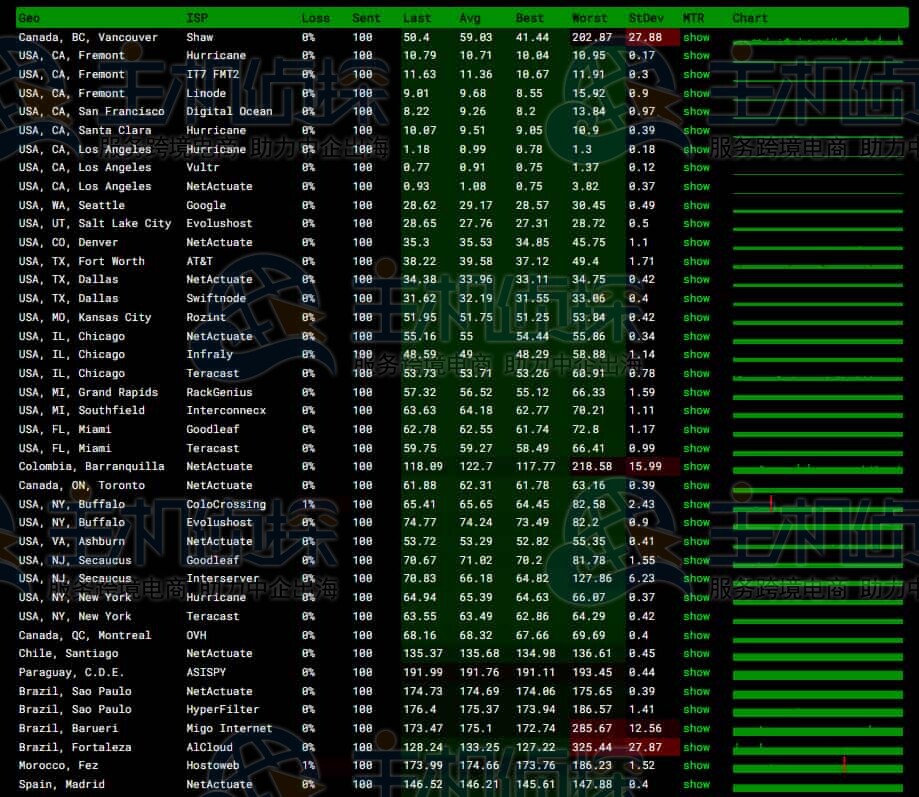
Task: Show MTR for Montreal OVH row
Action: 696,635
